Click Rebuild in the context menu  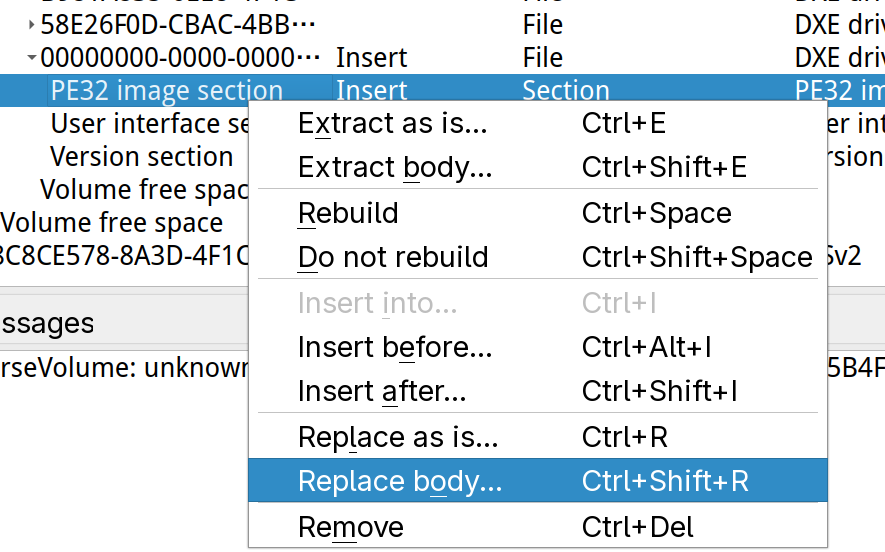(x=537, y=213)
